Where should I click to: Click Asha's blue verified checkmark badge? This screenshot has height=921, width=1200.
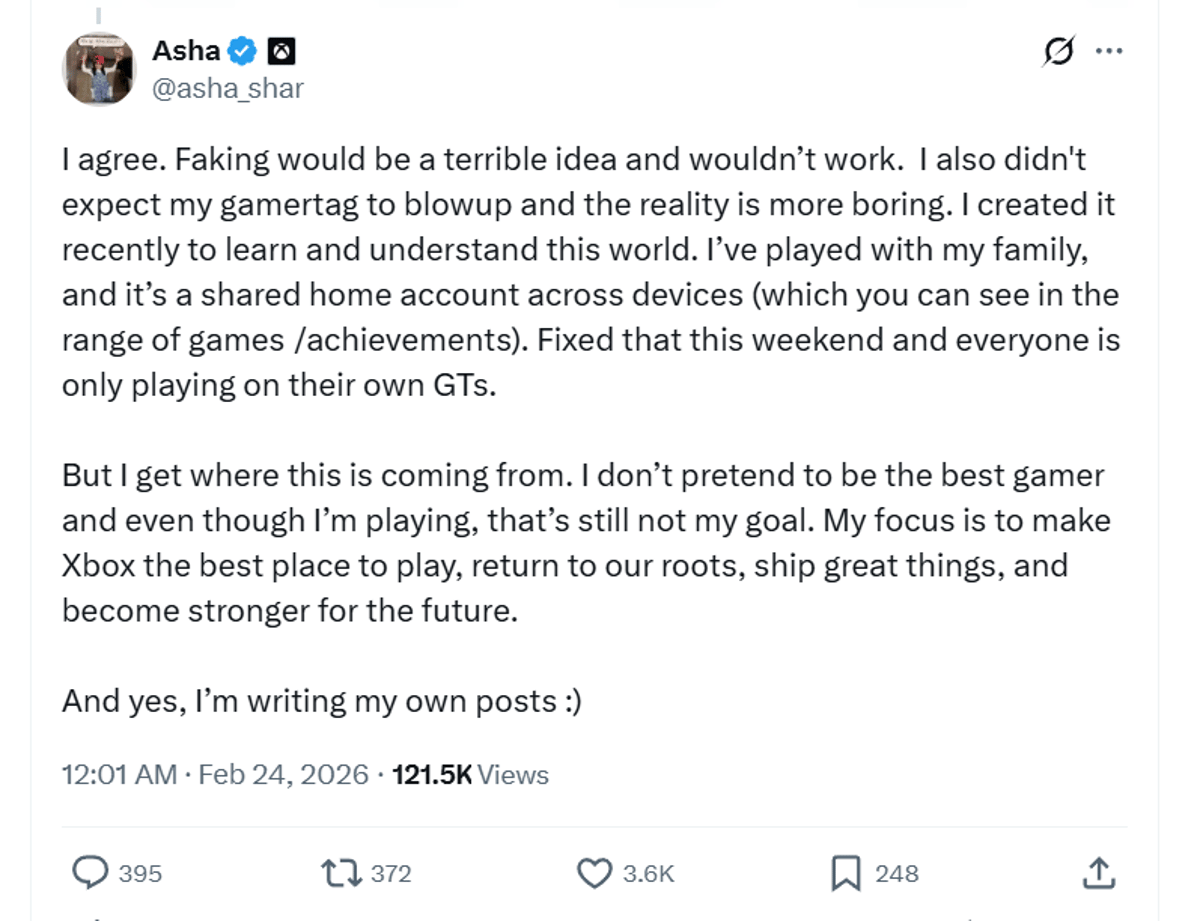point(242,50)
